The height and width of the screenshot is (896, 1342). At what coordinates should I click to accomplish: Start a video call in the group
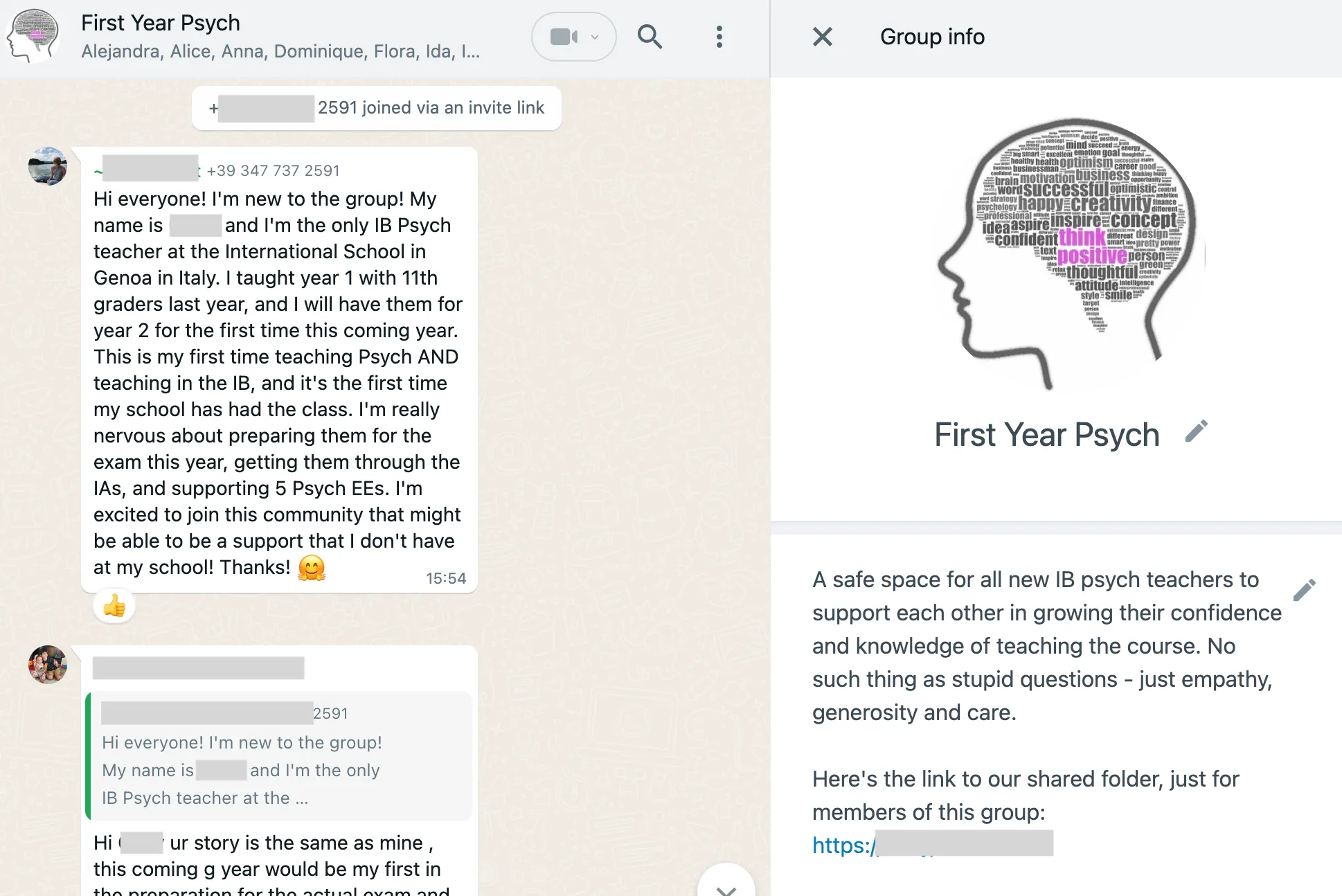click(x=563, y=37)
